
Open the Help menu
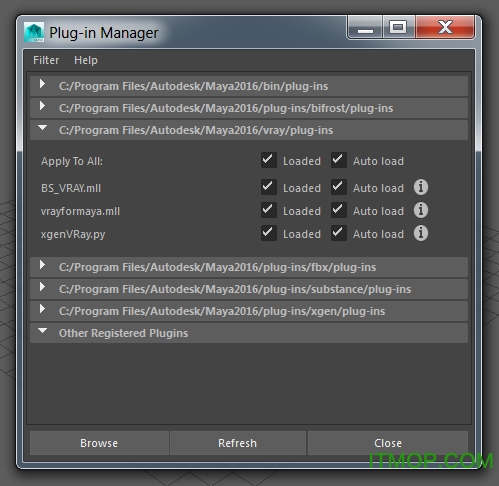pos(86,60)
